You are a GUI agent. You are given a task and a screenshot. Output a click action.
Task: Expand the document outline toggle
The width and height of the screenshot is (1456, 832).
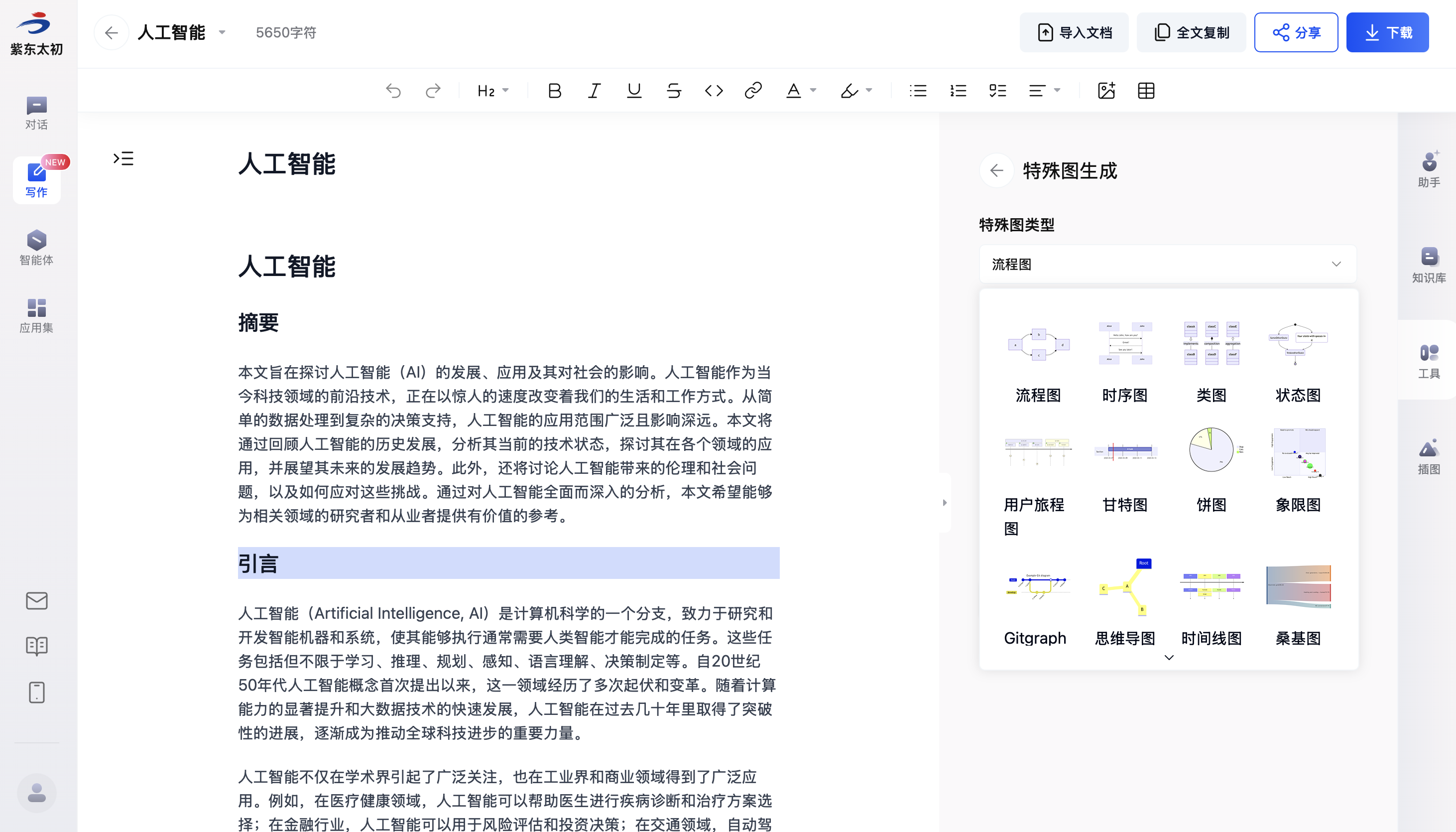[x=123, y=158]
